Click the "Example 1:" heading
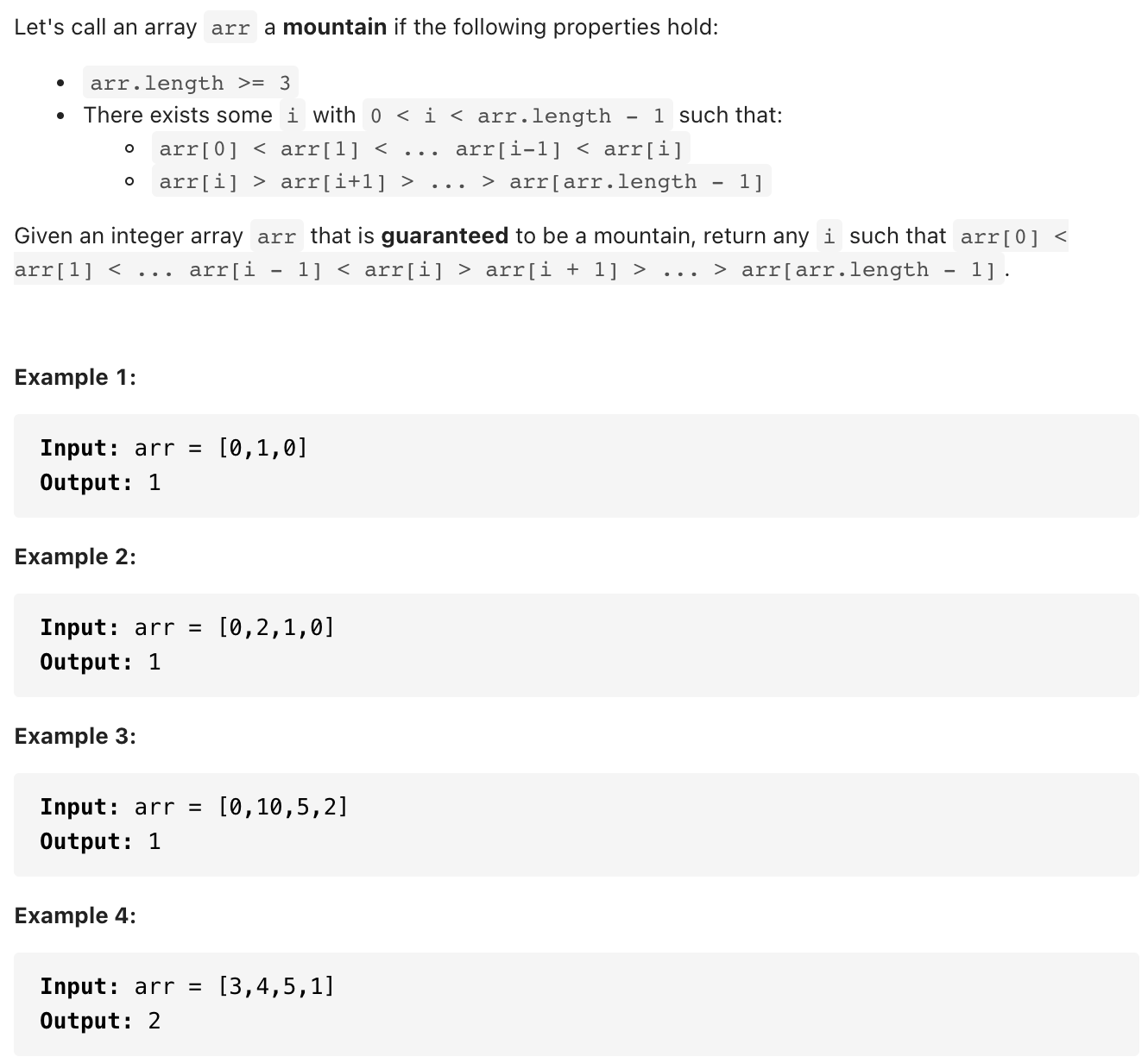This screenshot has width=1148, height=1063. tap(75, 378)
